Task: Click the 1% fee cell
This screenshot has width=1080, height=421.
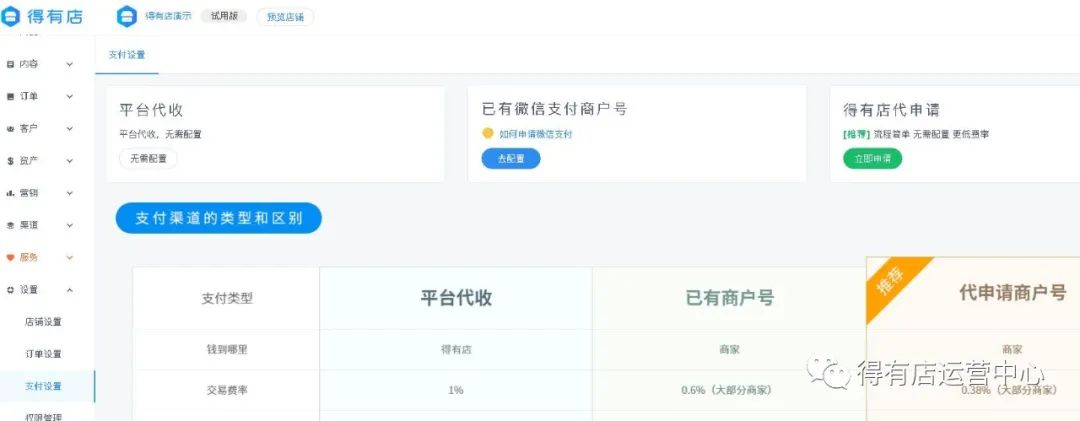Action: pyautogui.click(x=456, y=390)
